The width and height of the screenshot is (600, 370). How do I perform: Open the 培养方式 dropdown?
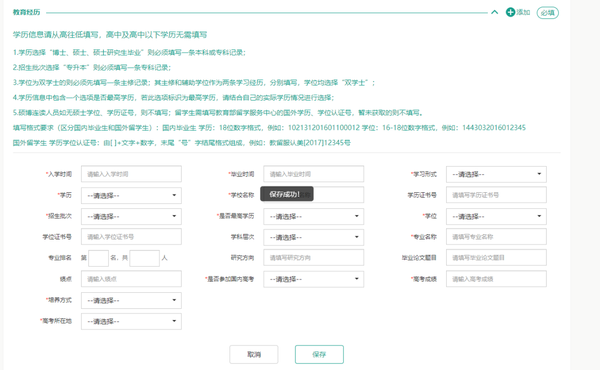131,300
